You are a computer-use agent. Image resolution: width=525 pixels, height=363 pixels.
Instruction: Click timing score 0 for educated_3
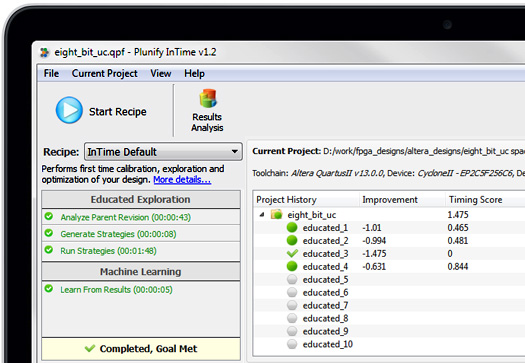click(x=450, y=253)
